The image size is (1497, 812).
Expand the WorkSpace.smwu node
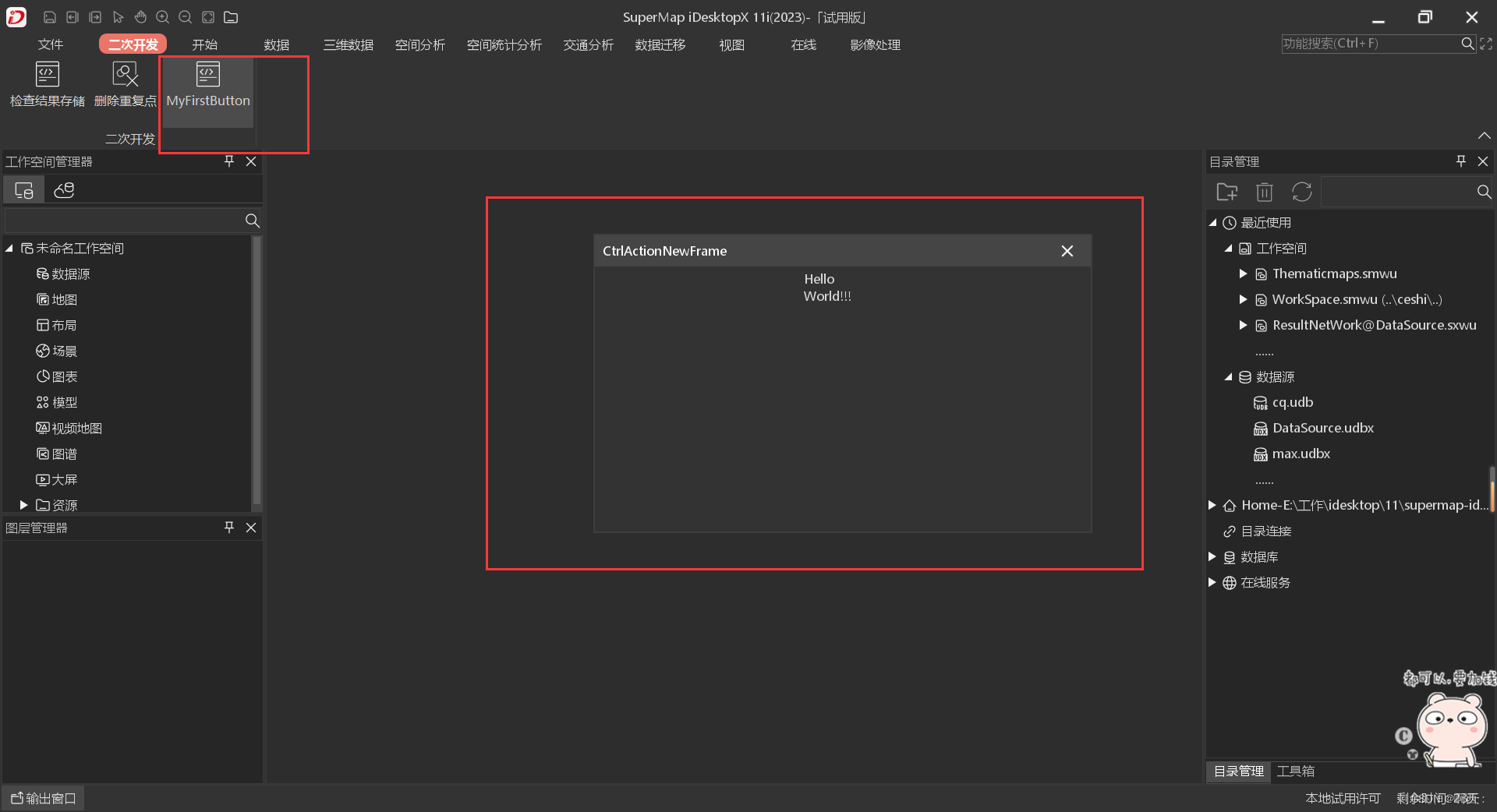pos(1244,299)
